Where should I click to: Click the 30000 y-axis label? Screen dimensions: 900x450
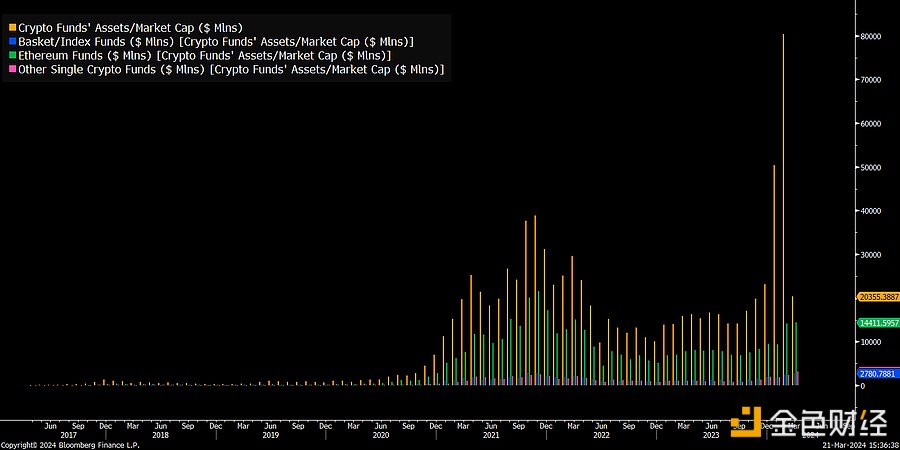[x=870, y=254]
